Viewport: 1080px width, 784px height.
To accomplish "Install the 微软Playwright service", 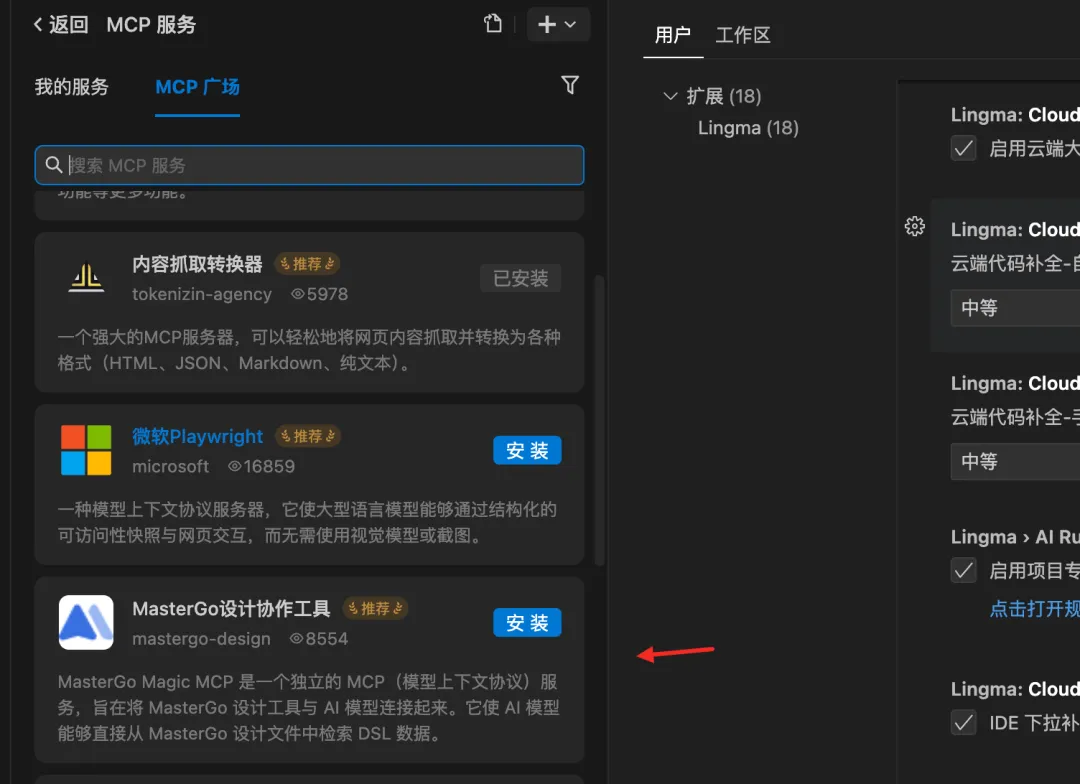I will [x=527, y=451].
